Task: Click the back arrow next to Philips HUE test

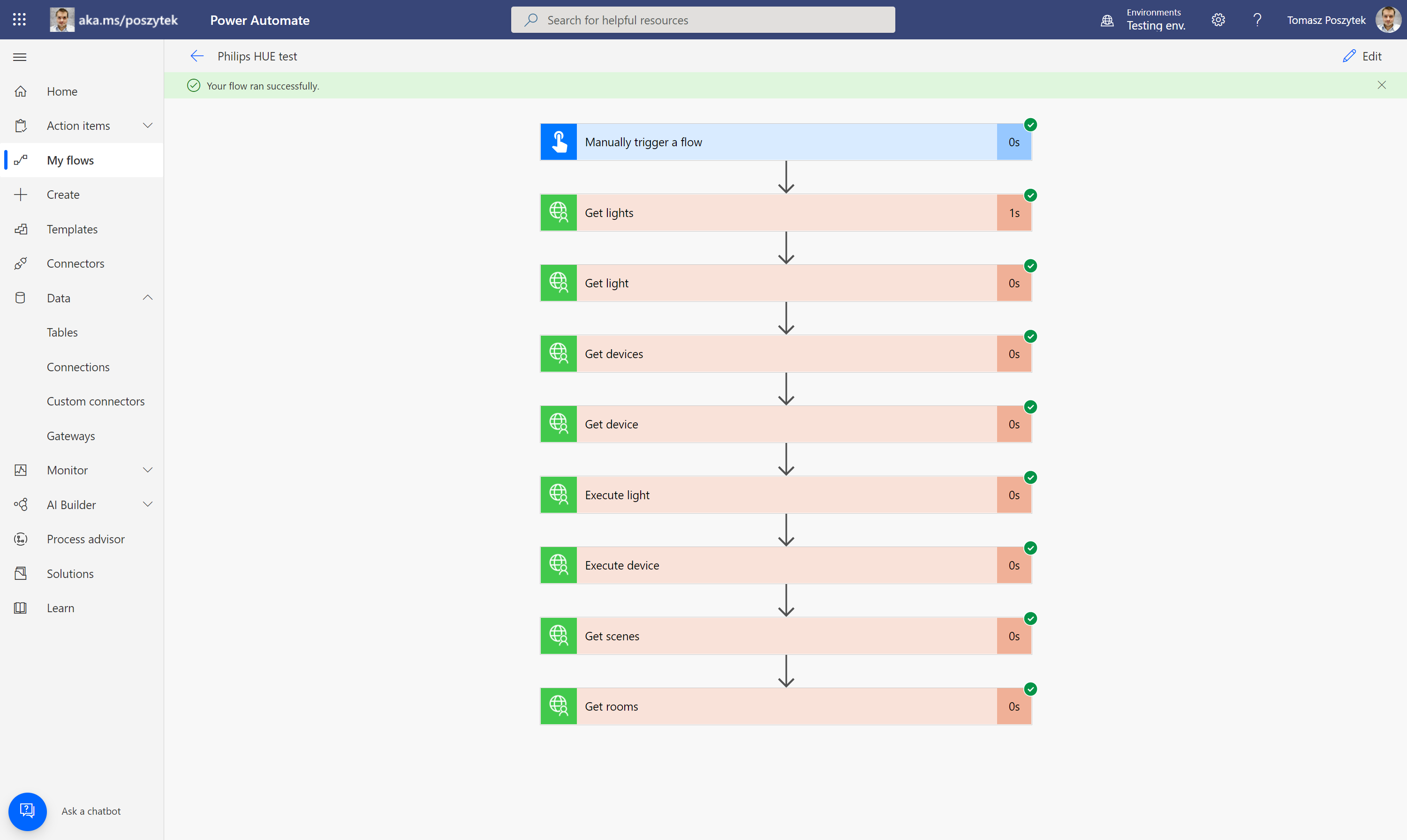Action: point(197,56)
